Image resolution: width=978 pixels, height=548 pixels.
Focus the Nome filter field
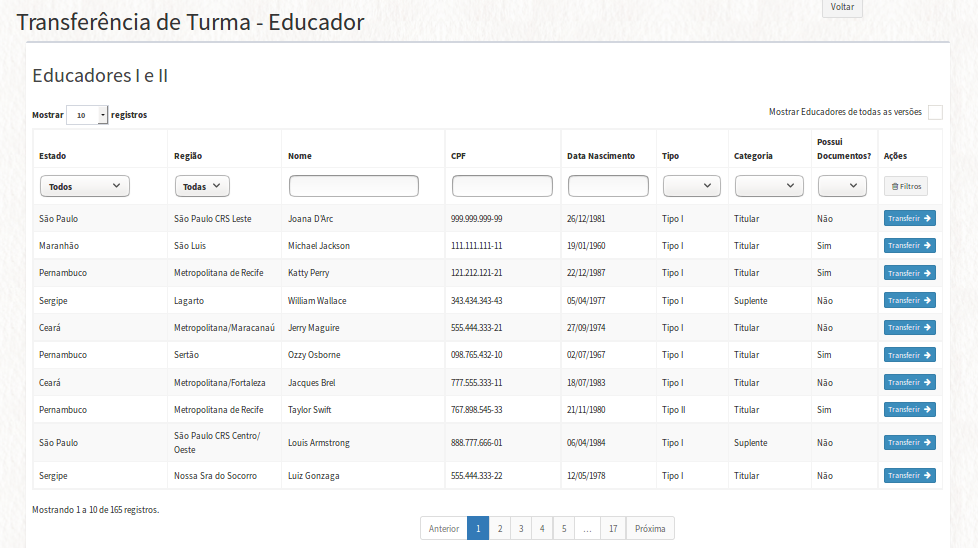[x=354, y=186]
